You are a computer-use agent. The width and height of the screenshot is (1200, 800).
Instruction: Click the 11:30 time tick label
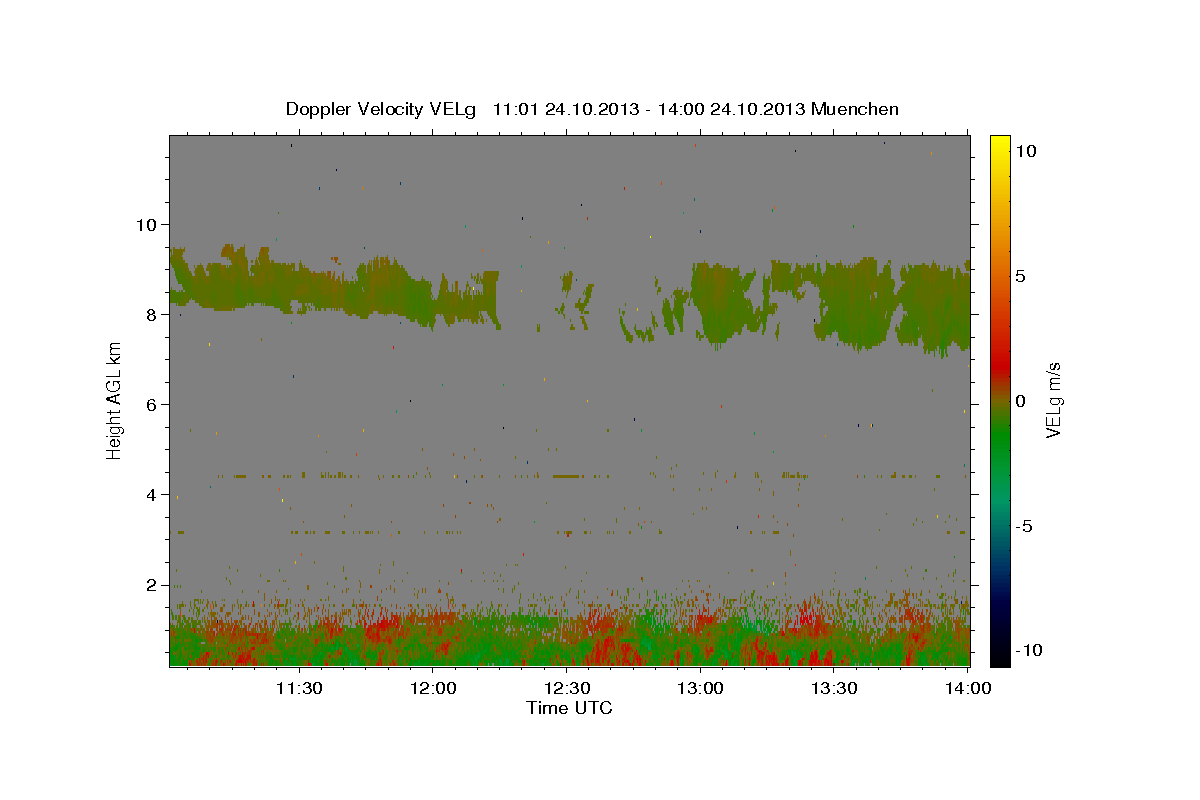click(x=299, y=688)
